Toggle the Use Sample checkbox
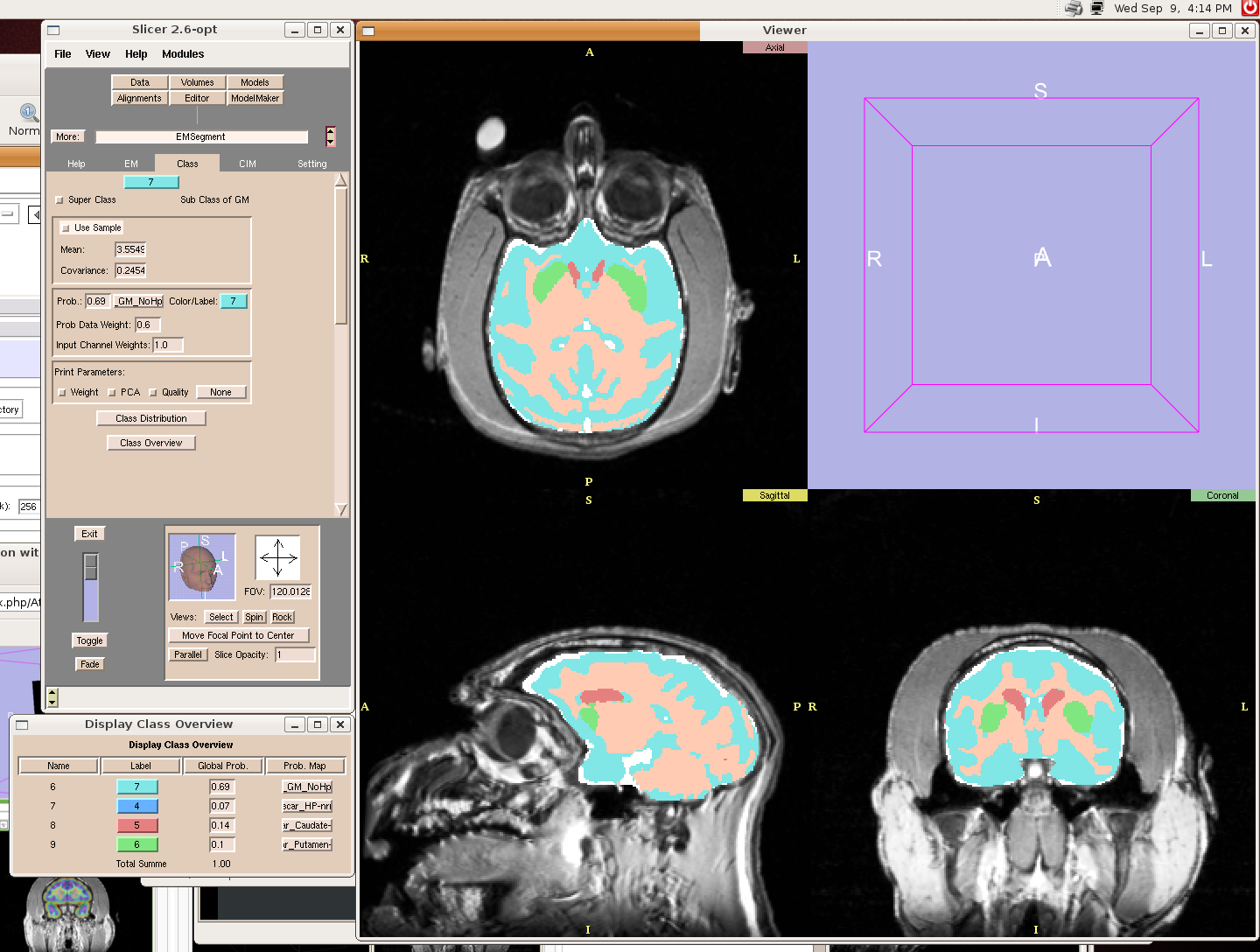 point(66,228)
